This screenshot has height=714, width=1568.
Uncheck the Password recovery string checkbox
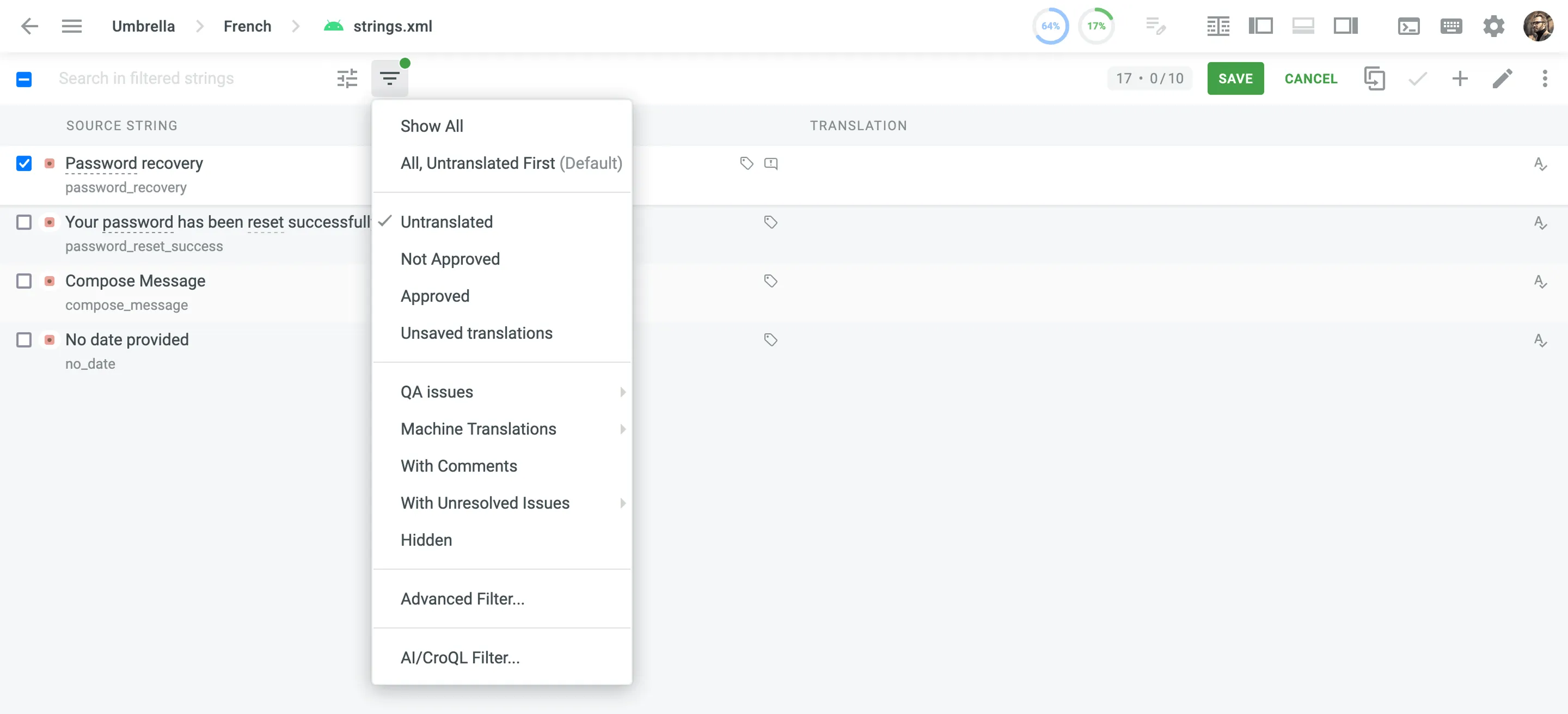tap(24, 163)
